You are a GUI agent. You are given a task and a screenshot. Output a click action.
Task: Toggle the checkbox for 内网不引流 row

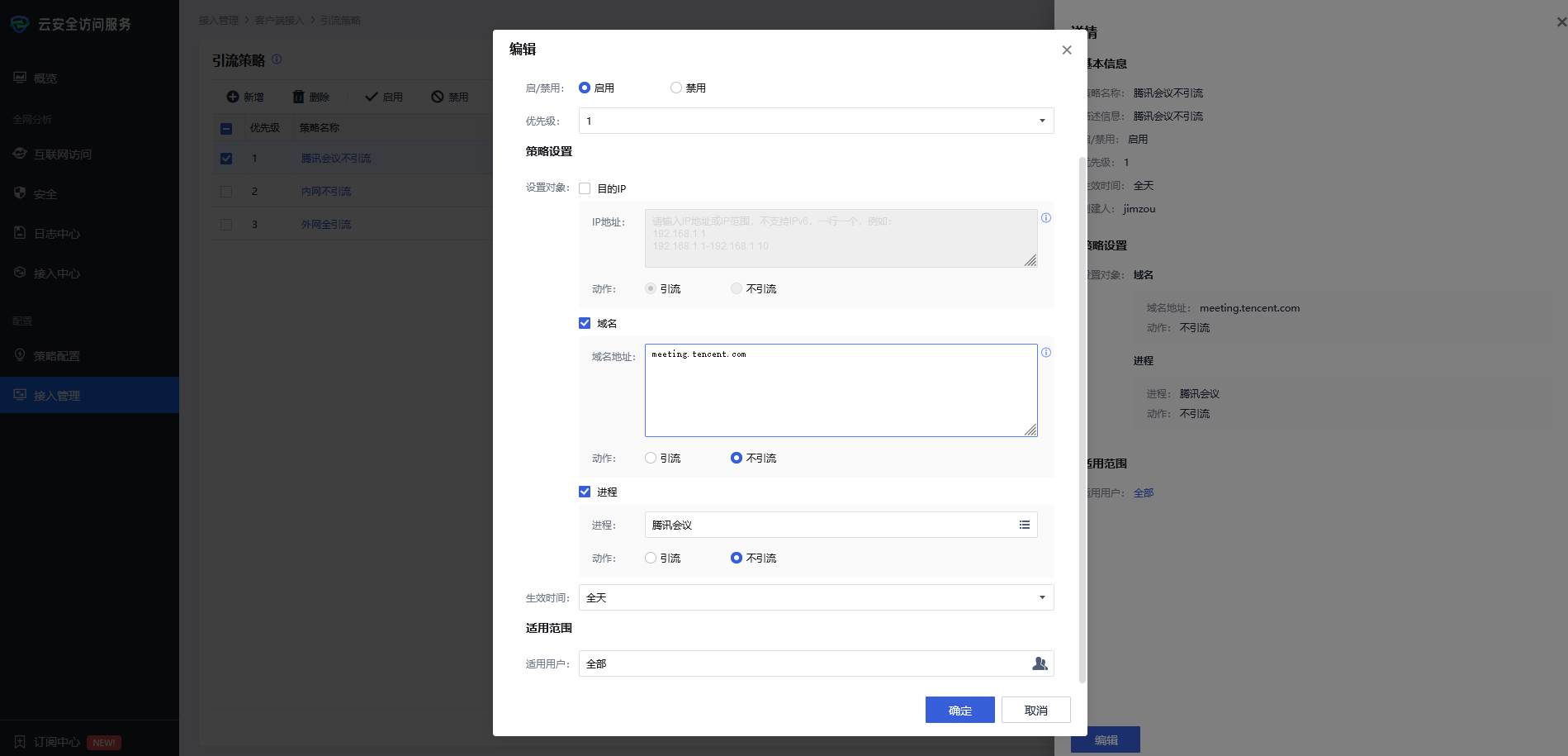click(x=226, y=191)
